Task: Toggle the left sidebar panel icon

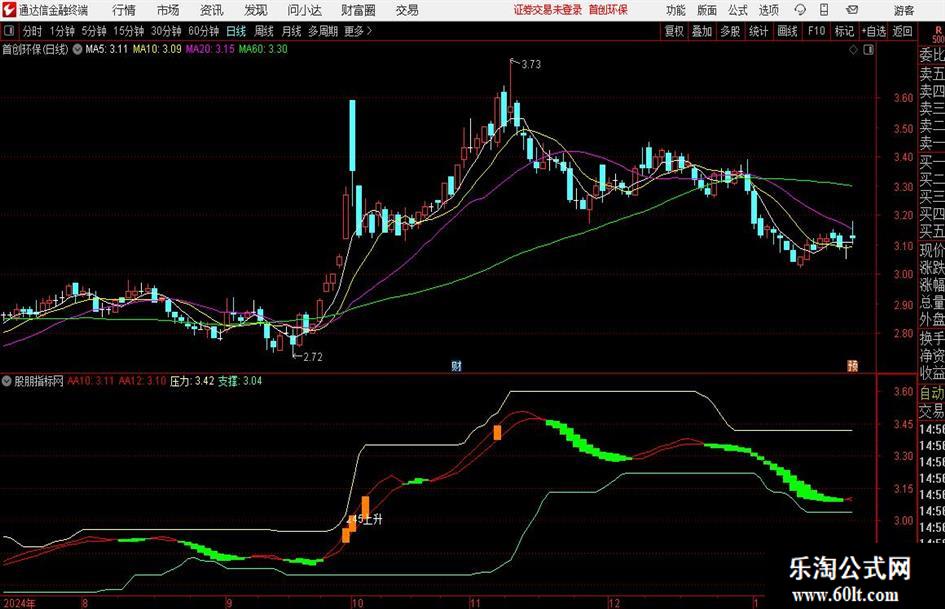Action: [9, 31]
